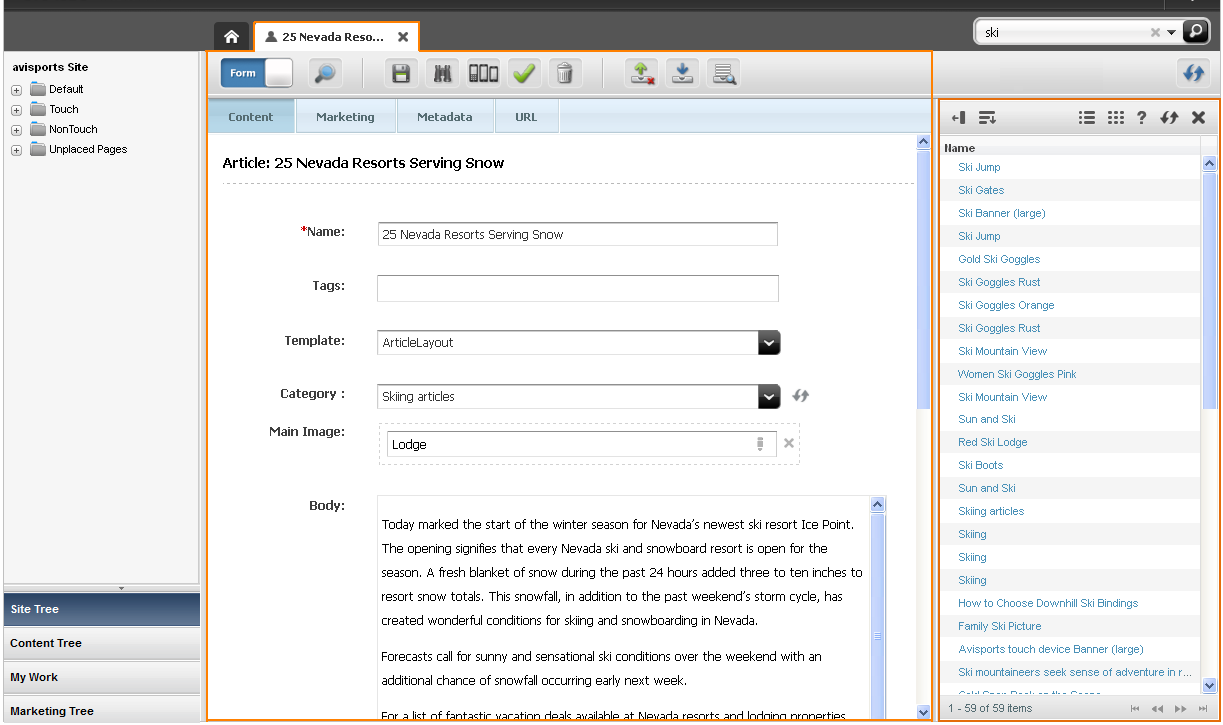Open the multi-device preview icon
1223x725 pixels.
(x=483, y=73)
